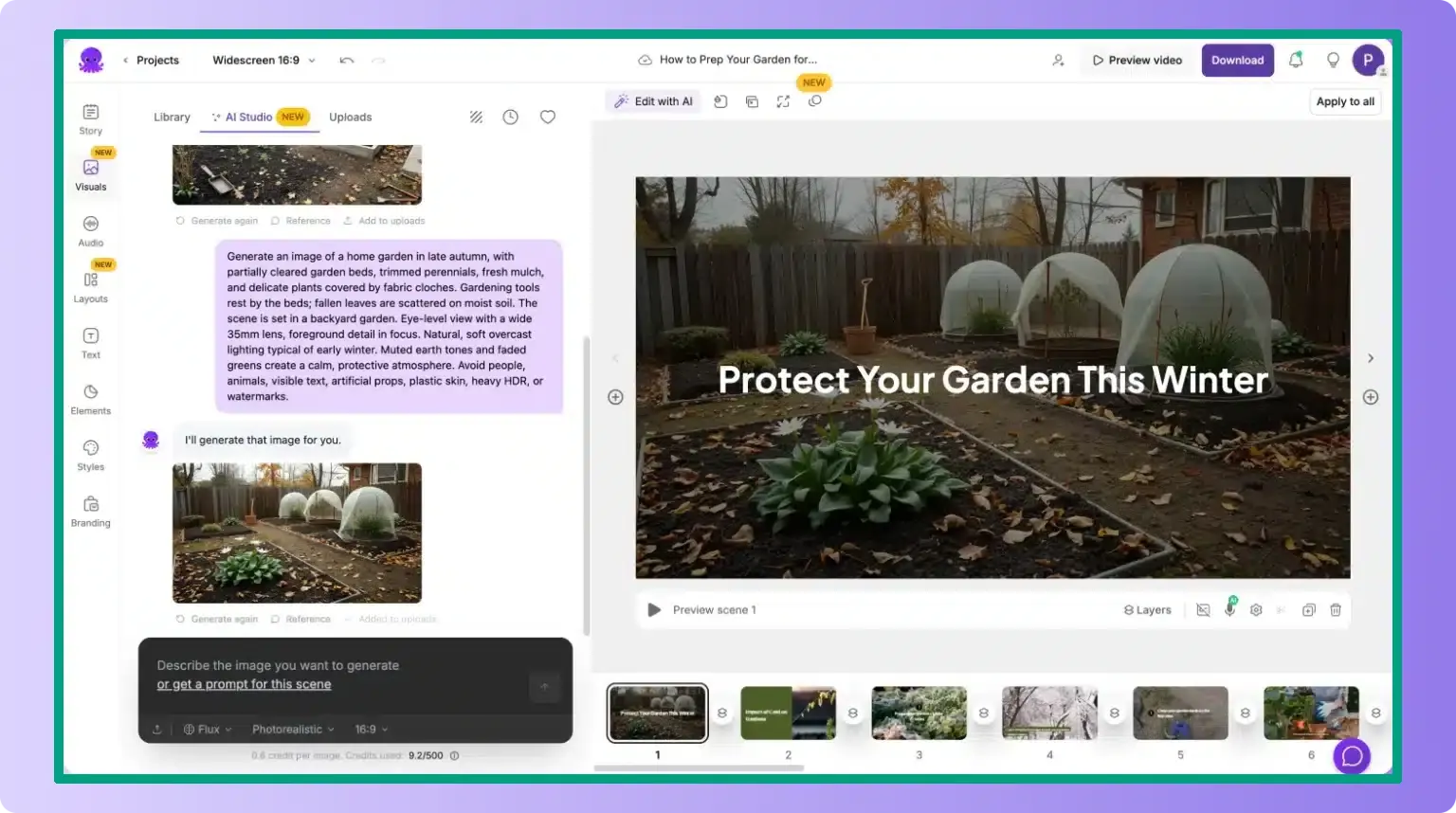Click the 'get a prompt for this scene' link
Viewport: 1456px width, 813px height.
pos(244,683)
